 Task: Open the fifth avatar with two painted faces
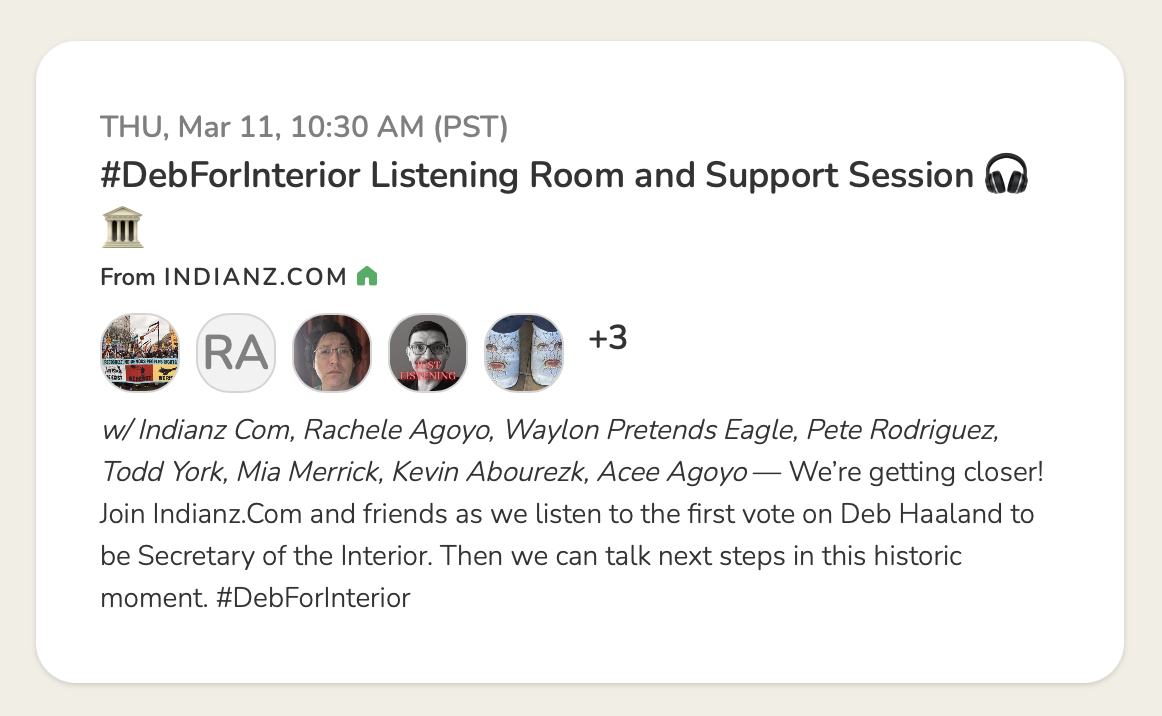coord(524,352)
